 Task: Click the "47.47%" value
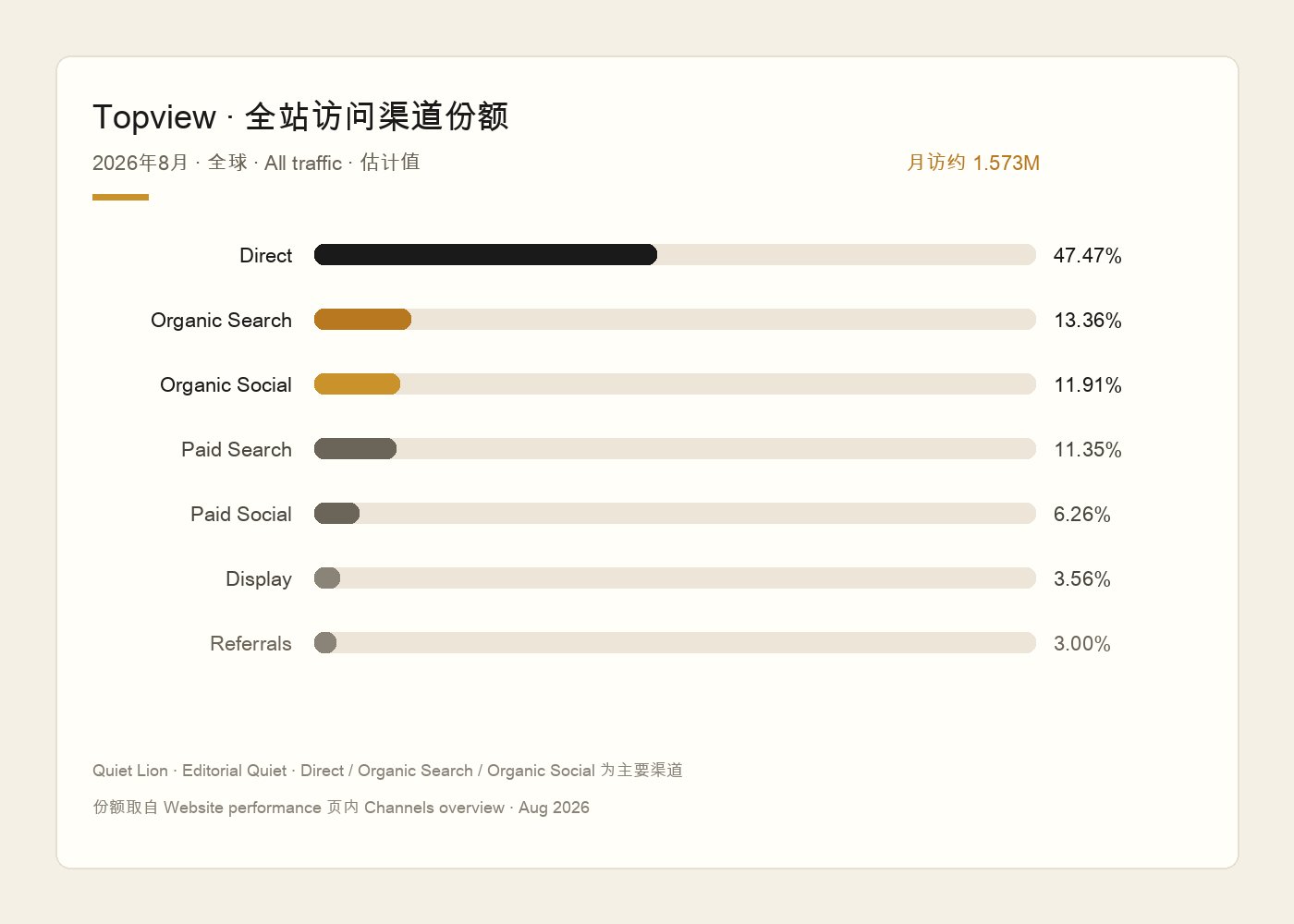1088,255
